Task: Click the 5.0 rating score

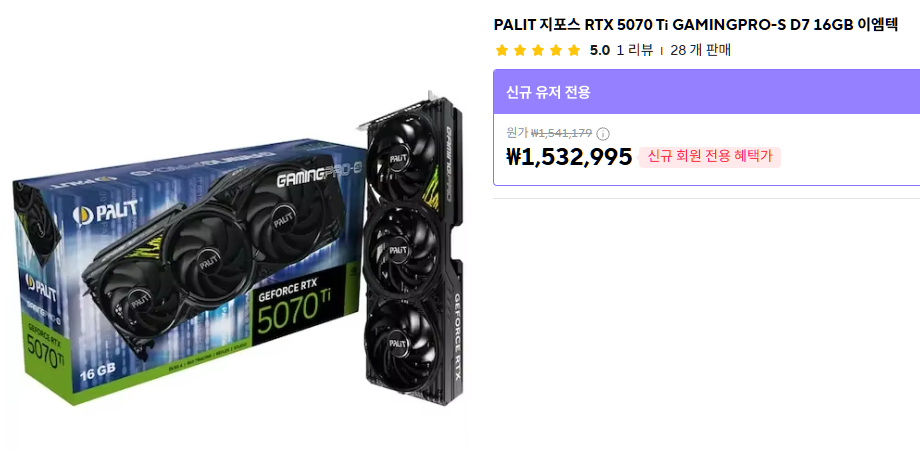Action: click(600, 50)
